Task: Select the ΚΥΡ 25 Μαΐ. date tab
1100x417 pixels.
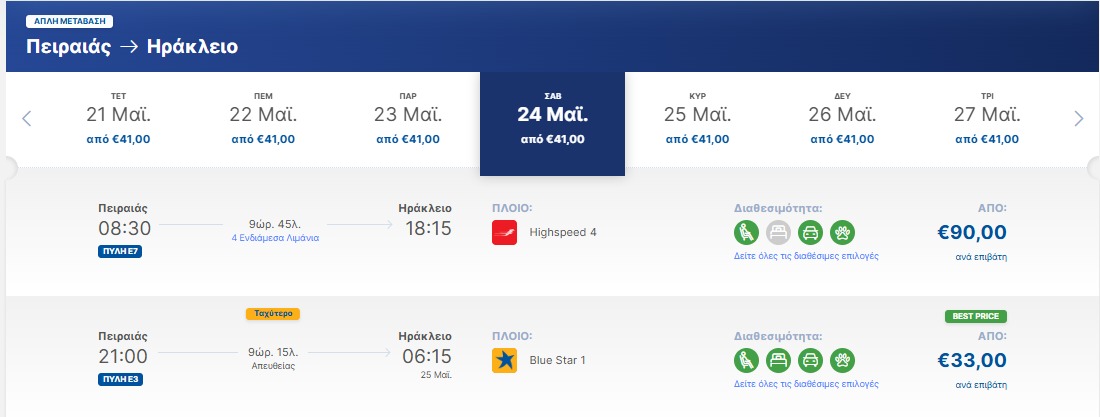Action: coord(697,119)
